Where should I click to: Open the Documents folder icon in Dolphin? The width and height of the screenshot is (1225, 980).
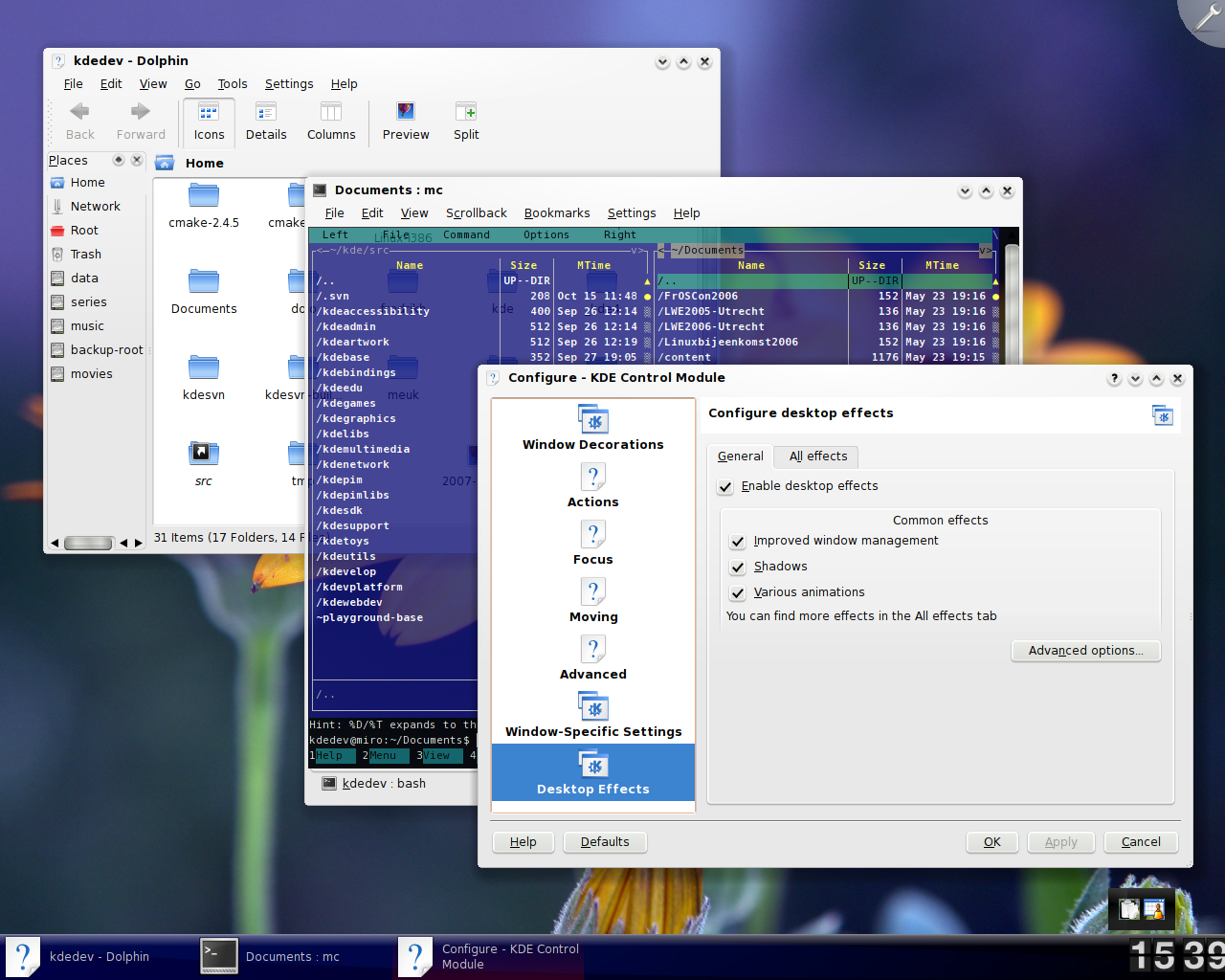tap(204, 292)
